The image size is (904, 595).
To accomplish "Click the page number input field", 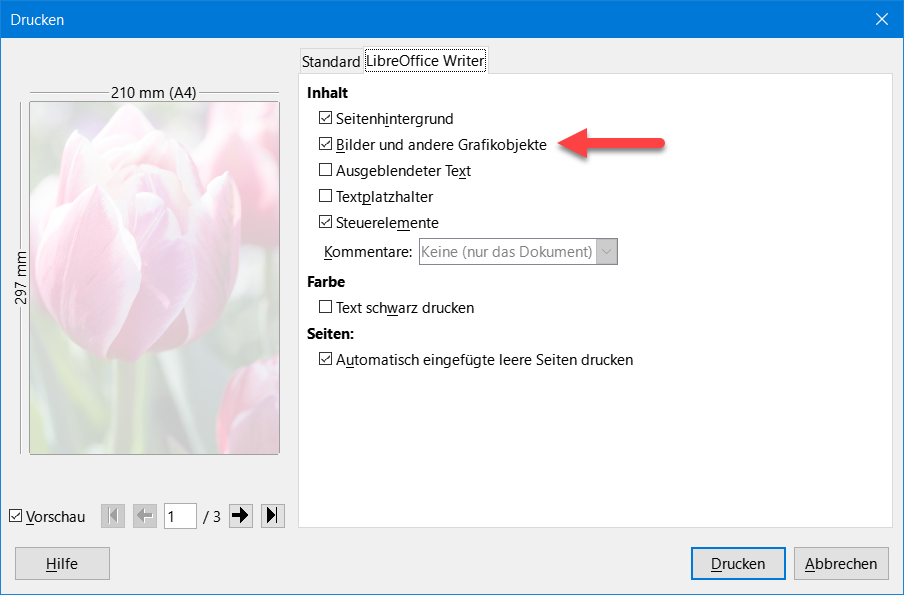I will point(180,516).
